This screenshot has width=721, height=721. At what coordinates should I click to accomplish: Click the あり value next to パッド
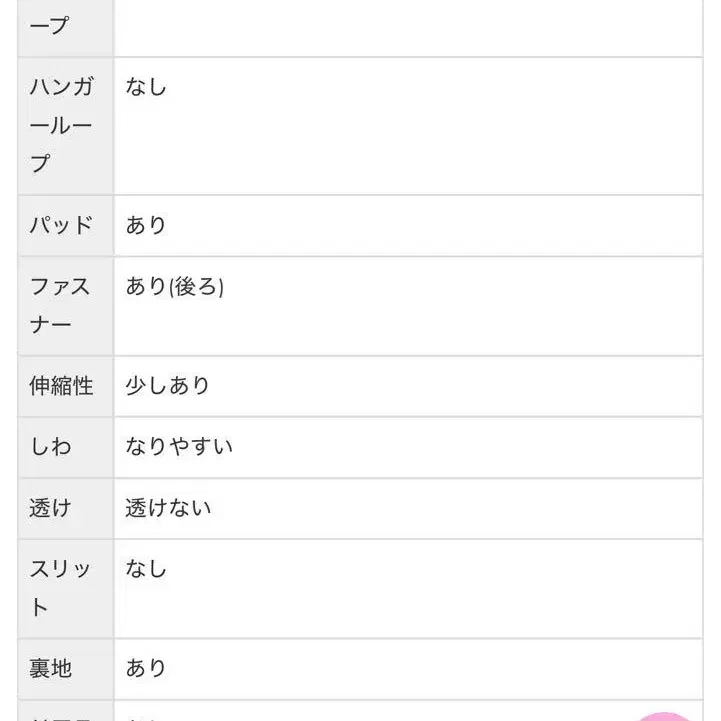(146, 225)
